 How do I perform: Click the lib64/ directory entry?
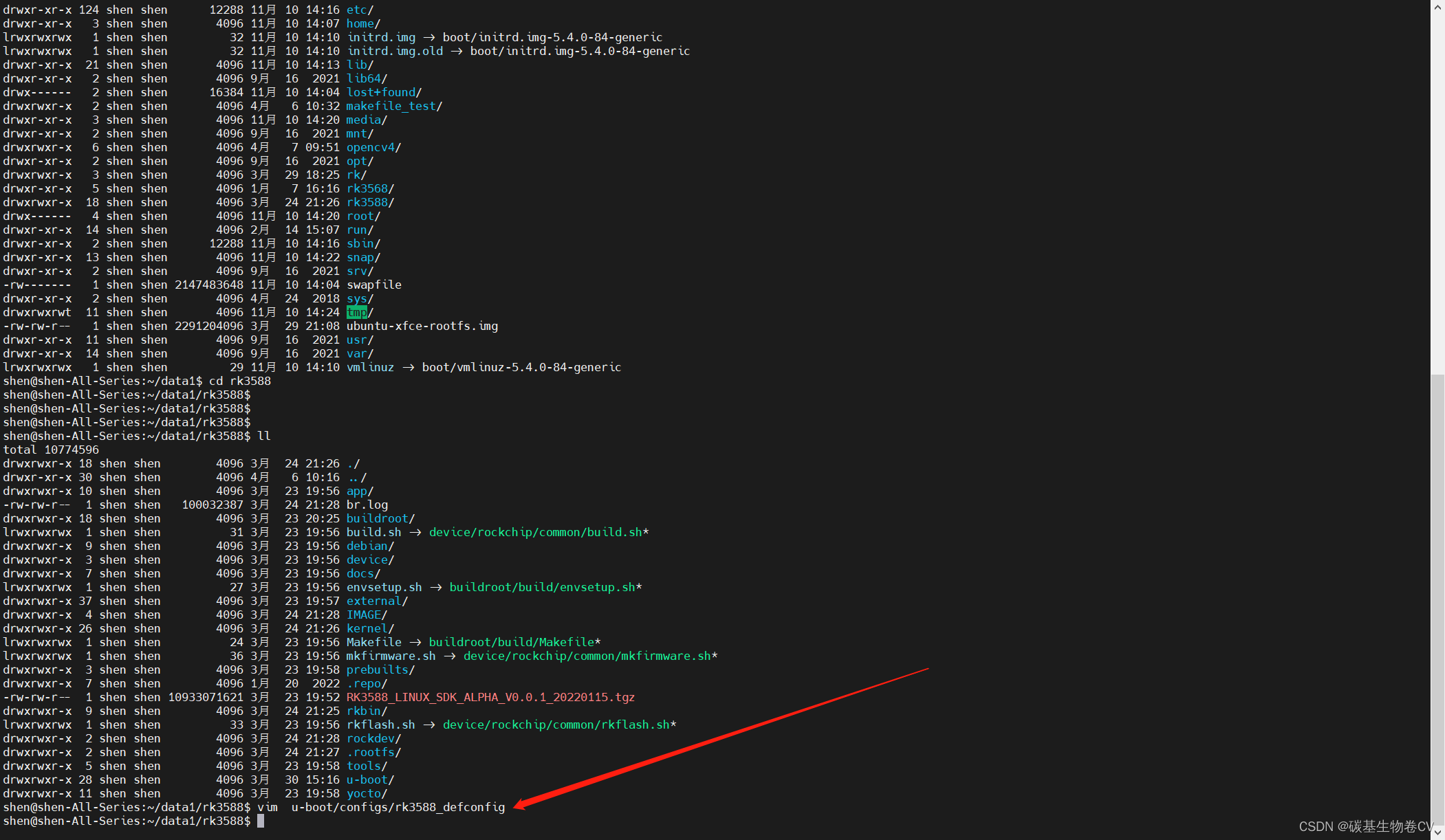pyautogui.click(x=367, y=78)
